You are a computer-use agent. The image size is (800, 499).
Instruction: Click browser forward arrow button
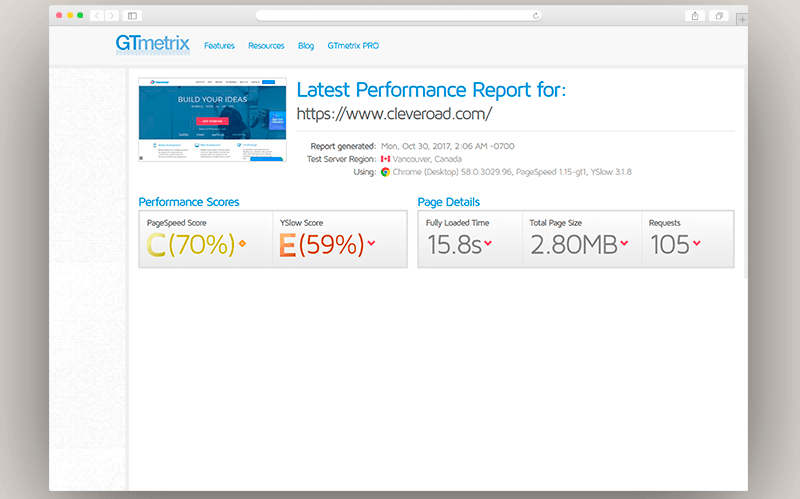point(112,16)
